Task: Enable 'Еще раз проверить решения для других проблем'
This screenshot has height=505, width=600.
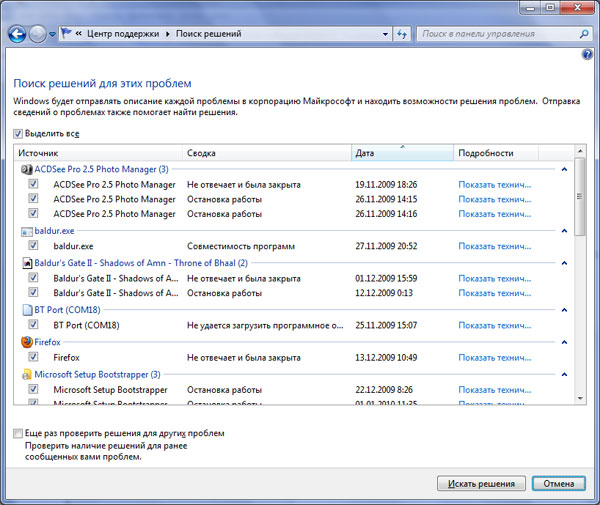Action: (18, 433)
